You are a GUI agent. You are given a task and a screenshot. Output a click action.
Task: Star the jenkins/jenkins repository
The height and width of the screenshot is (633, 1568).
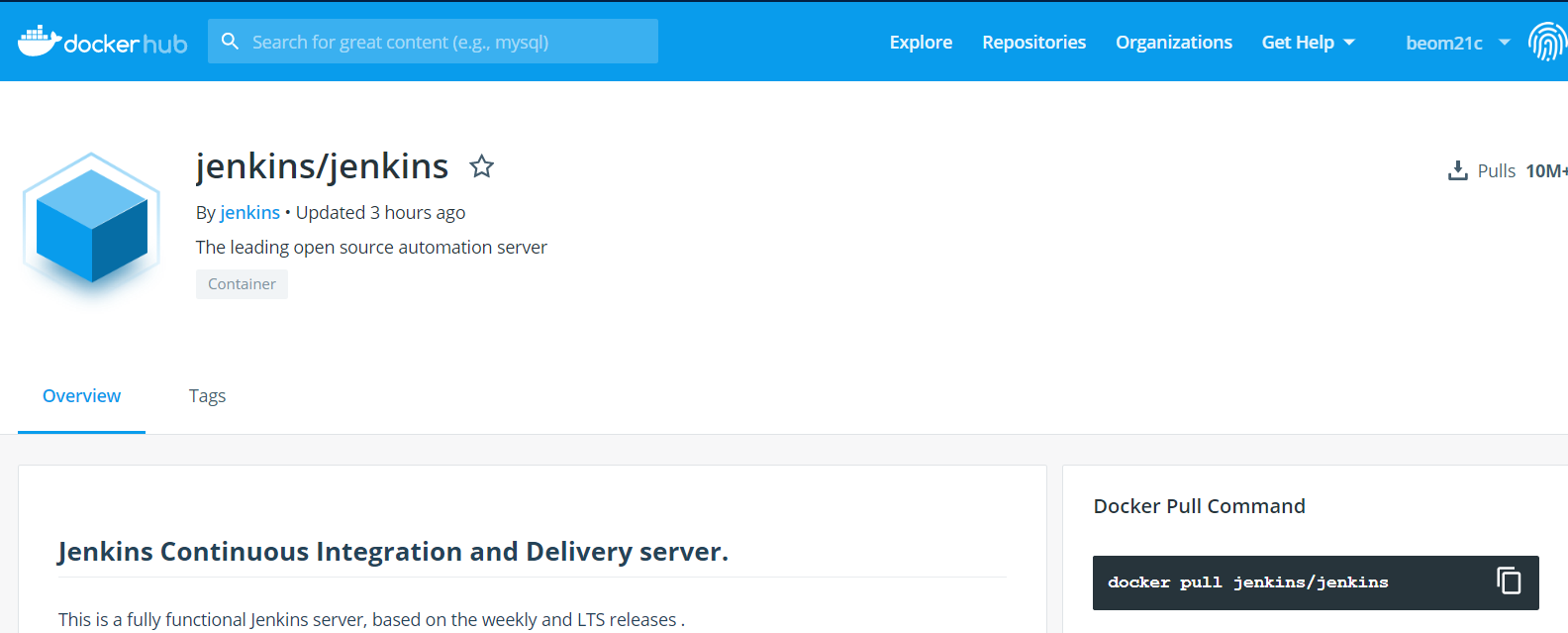(x=482, y=166)
